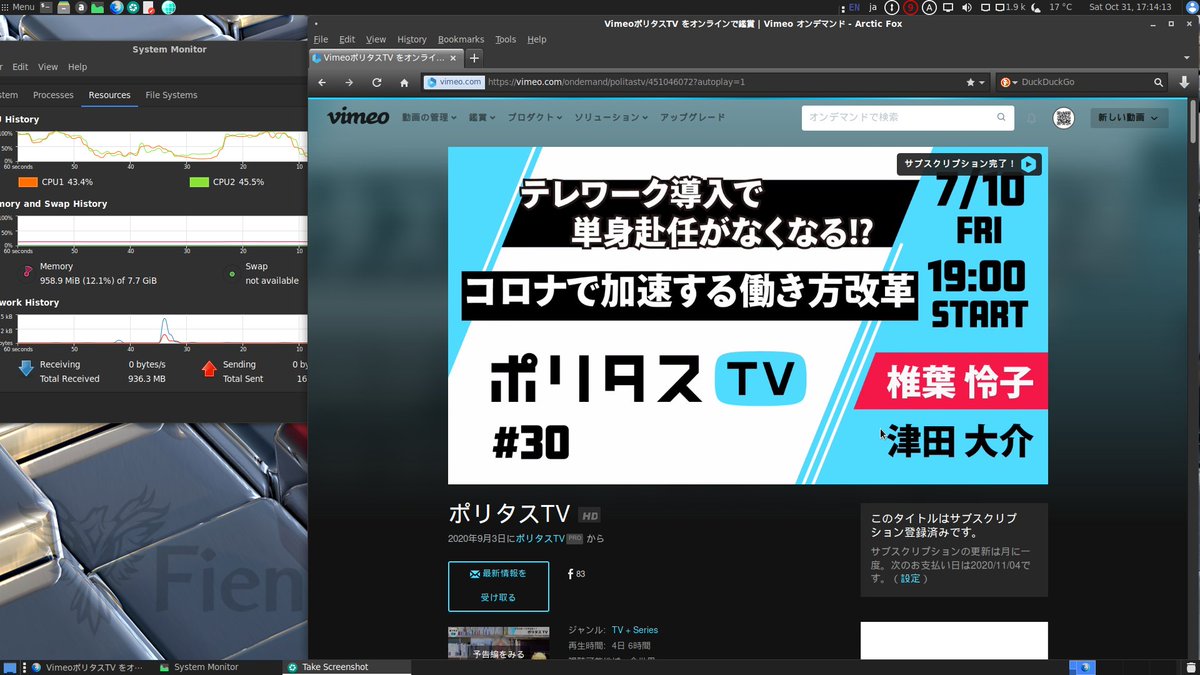Click the ポリタスTV #30 video poster

pos(748,316)
